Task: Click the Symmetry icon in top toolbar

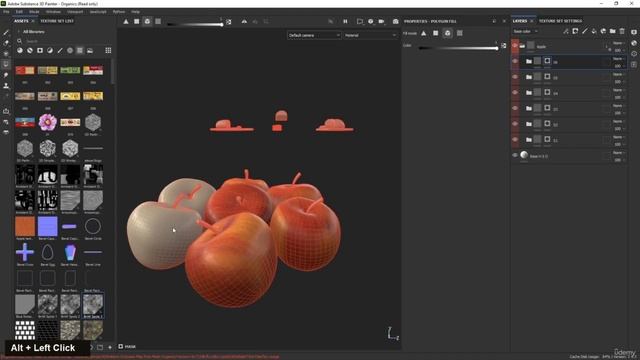Action: 244,21
